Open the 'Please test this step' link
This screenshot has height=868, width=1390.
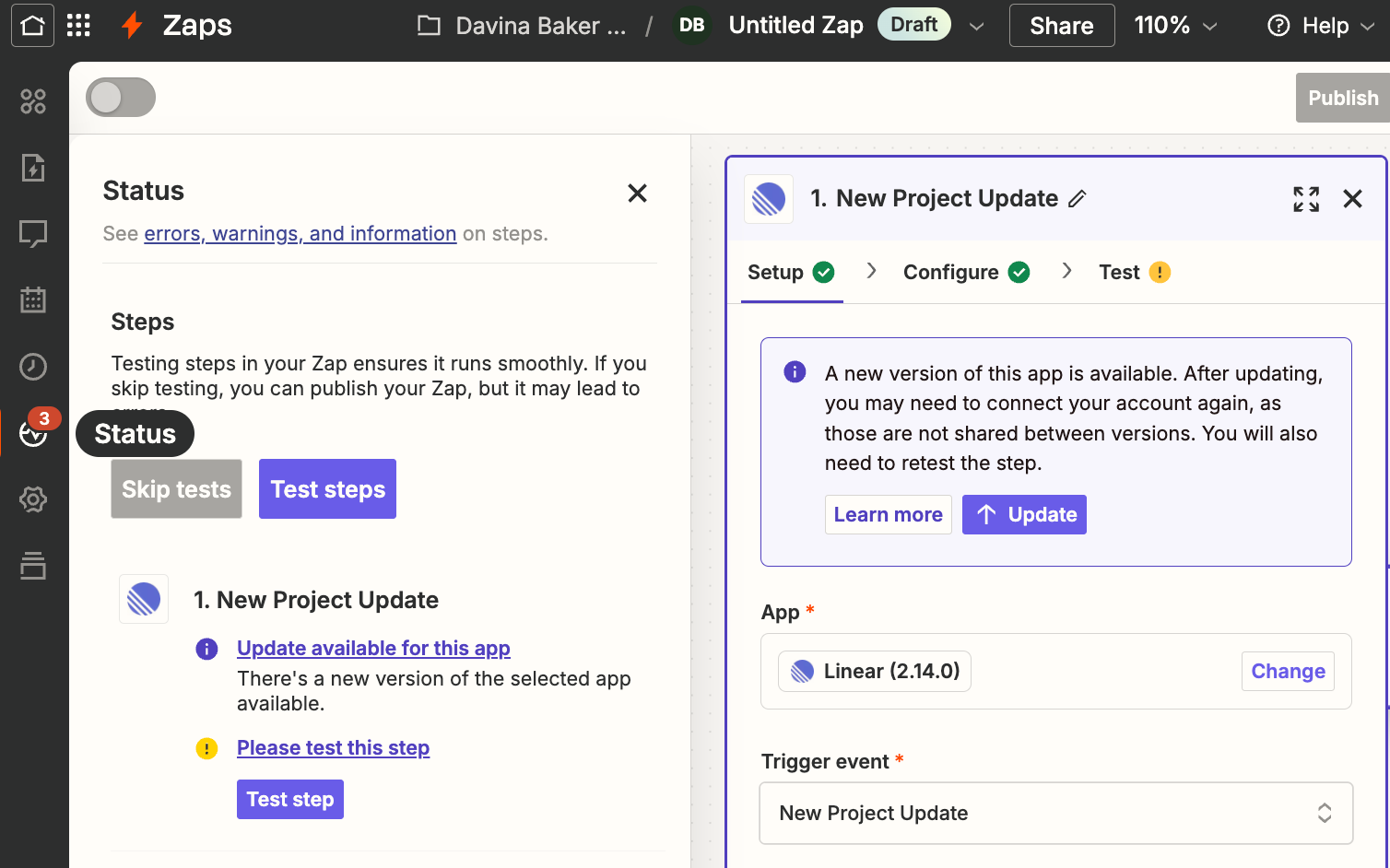(x=333, y=747)
